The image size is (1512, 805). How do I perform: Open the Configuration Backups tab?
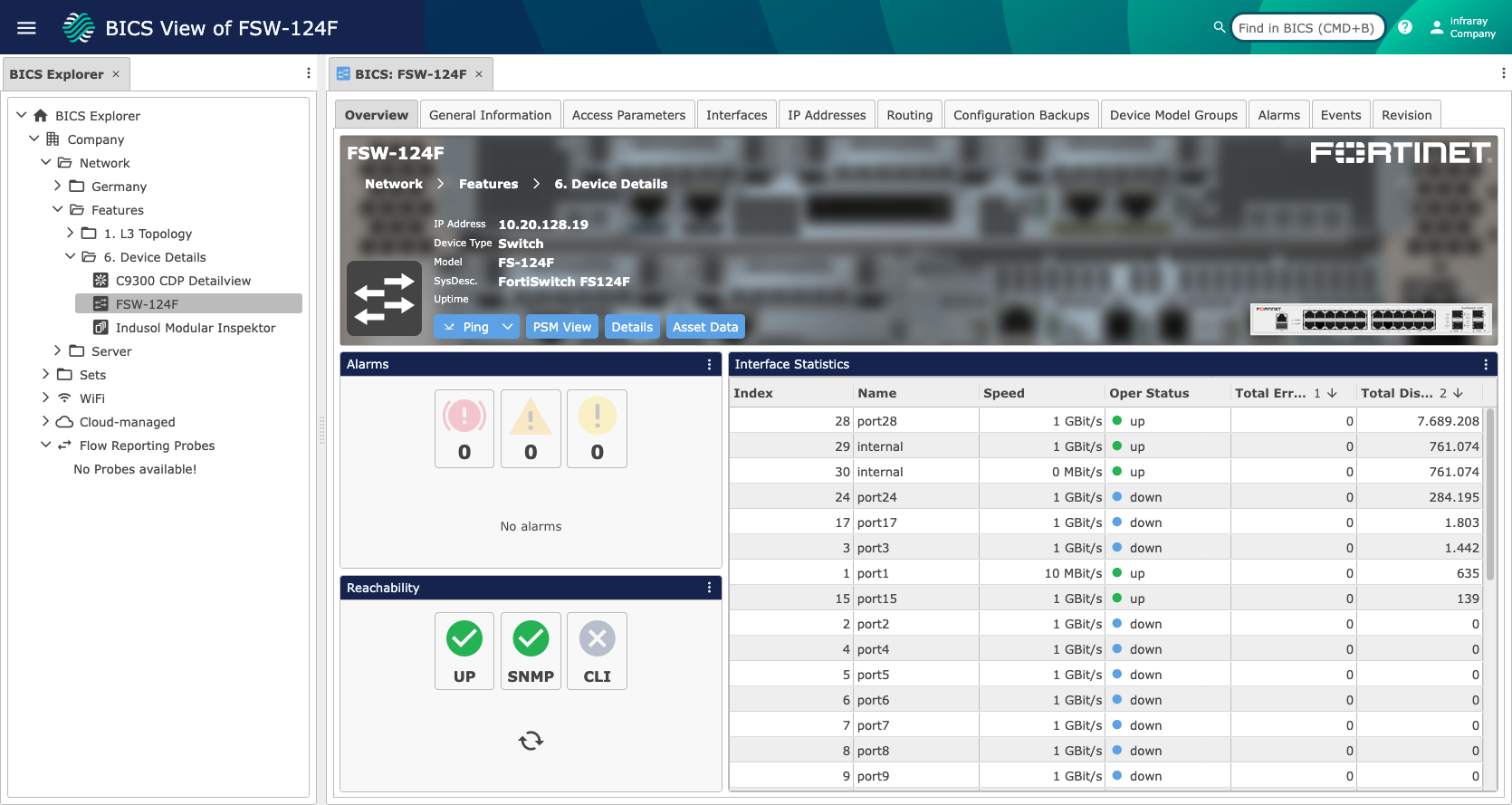[x=1020, y=115]
